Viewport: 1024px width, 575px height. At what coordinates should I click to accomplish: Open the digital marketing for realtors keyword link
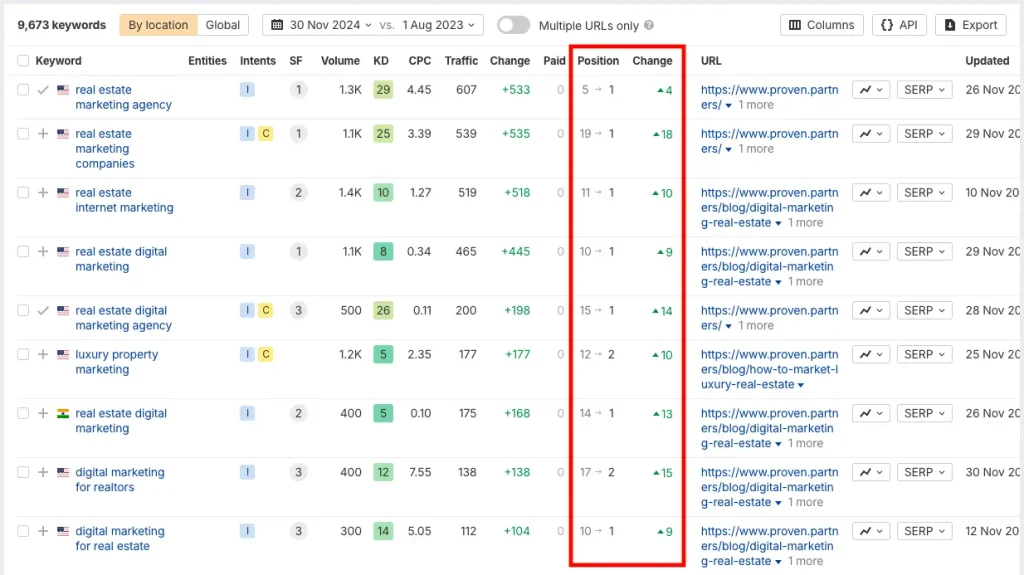(120, 480)
